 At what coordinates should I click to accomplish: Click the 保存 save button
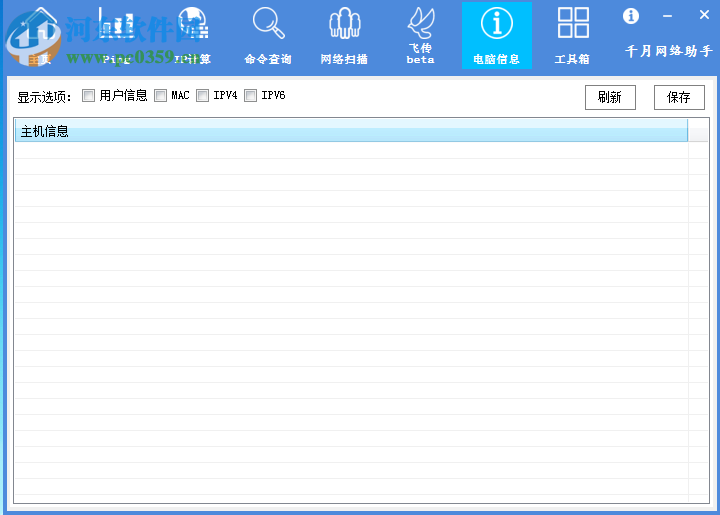679,97
